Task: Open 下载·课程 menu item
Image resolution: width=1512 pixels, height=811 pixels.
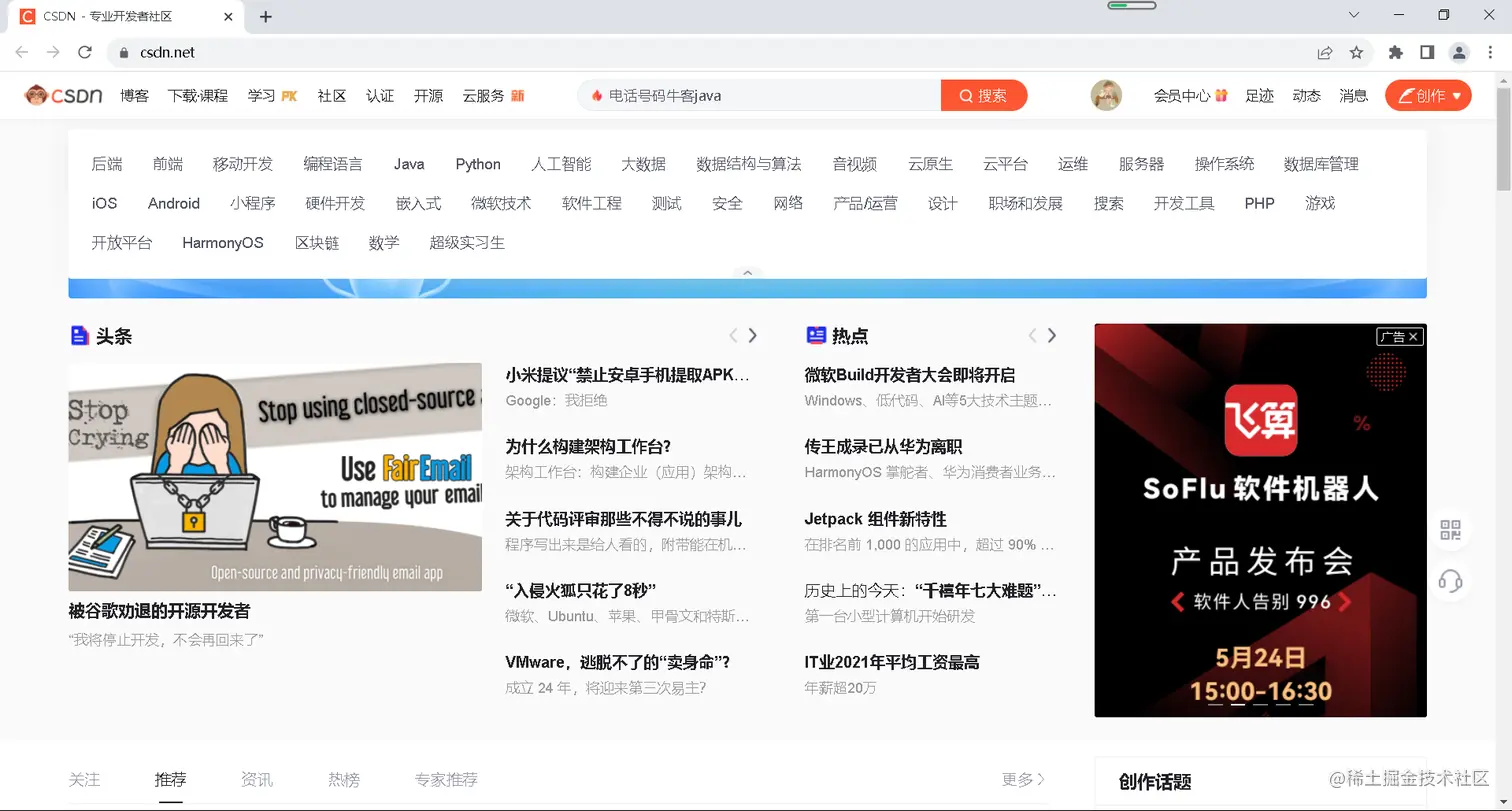Action: coord(198,96)
